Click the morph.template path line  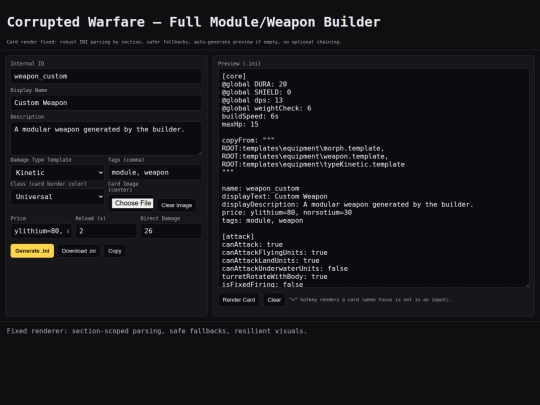pyautogui.click(x=303, y=148)
